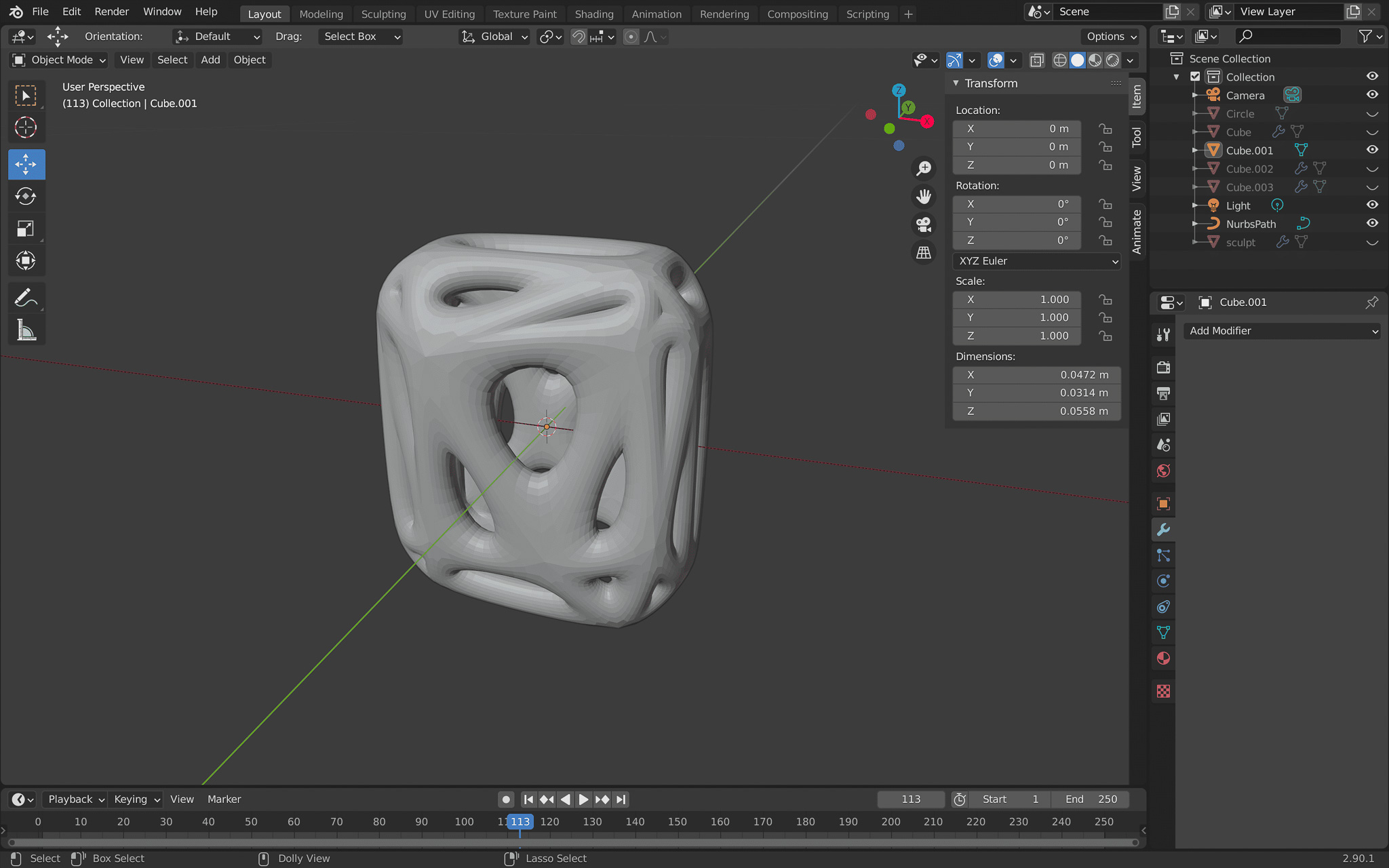Click the current frame 113 marker
Image resolution: width=1389 pixels, height=868 pixels.
520,822
